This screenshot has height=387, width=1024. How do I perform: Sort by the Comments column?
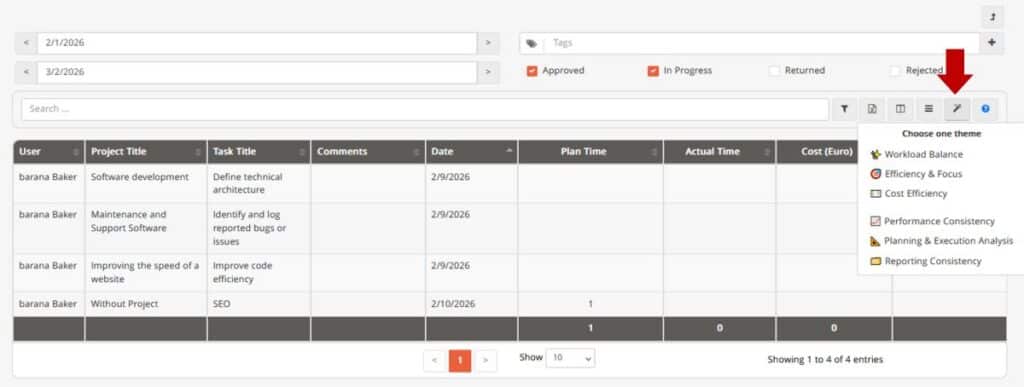click(368, 151)
